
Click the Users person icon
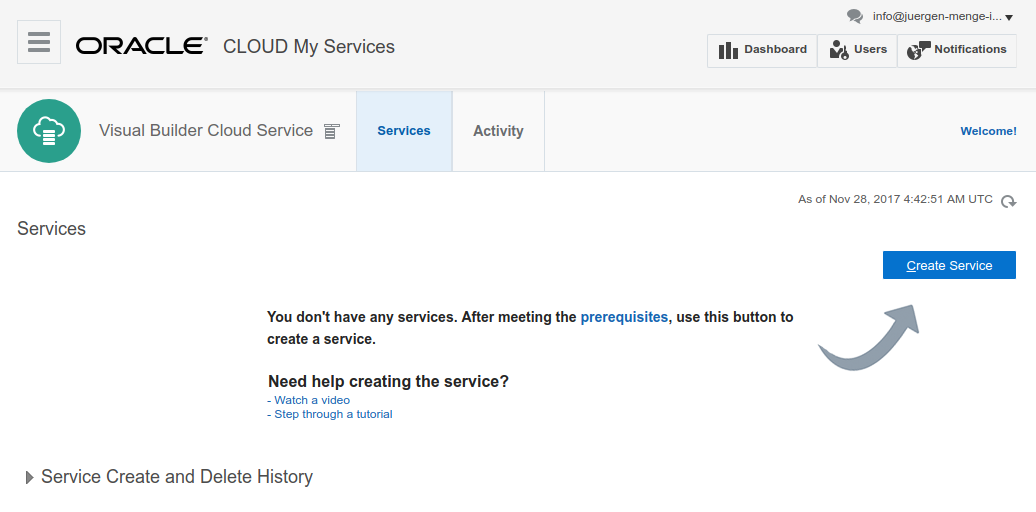(838, 50)
